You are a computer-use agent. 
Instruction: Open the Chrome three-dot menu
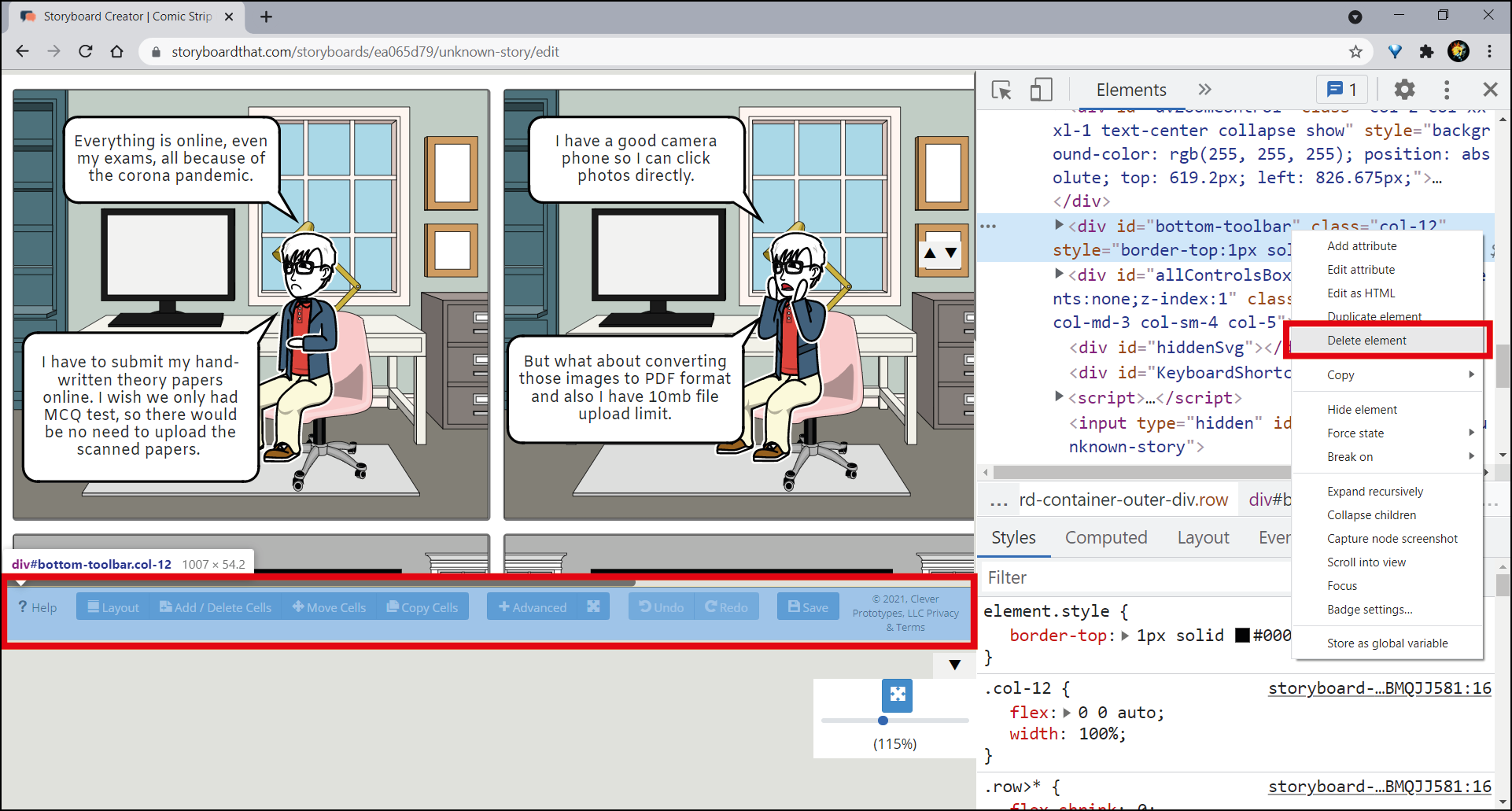pos(1490,51)
